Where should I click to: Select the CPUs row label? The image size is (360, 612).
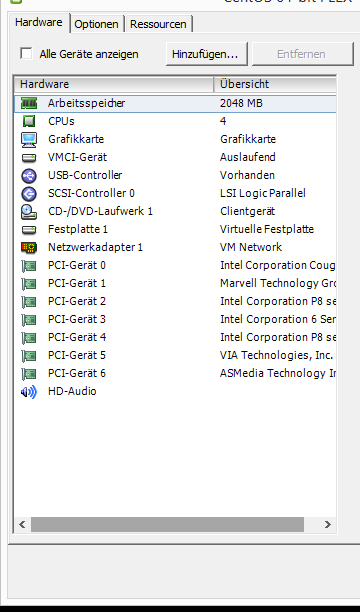point(61,121)
